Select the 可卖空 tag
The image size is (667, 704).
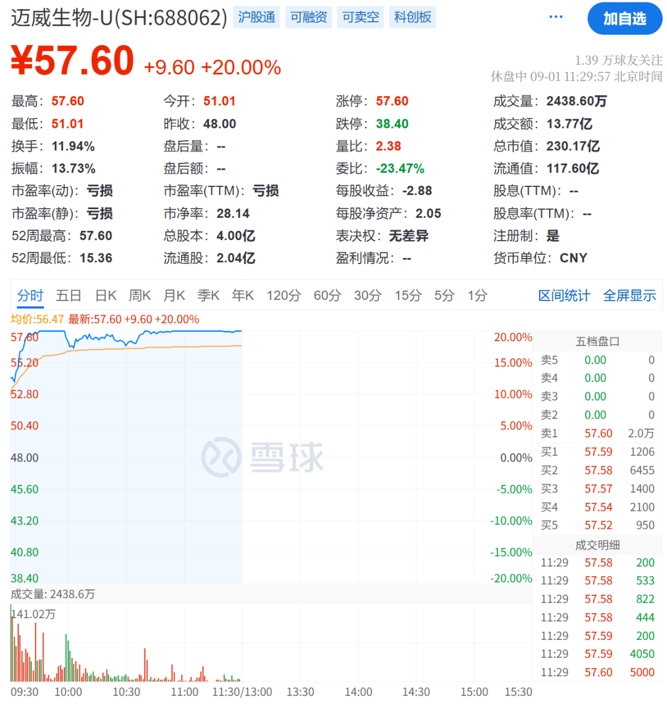click(360, 17)
